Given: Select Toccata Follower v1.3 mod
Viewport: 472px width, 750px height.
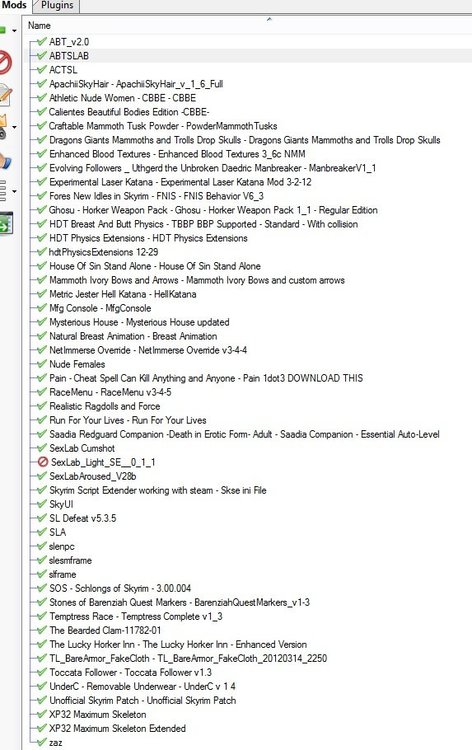Looking at the screenshot, I should pos(131,672).
